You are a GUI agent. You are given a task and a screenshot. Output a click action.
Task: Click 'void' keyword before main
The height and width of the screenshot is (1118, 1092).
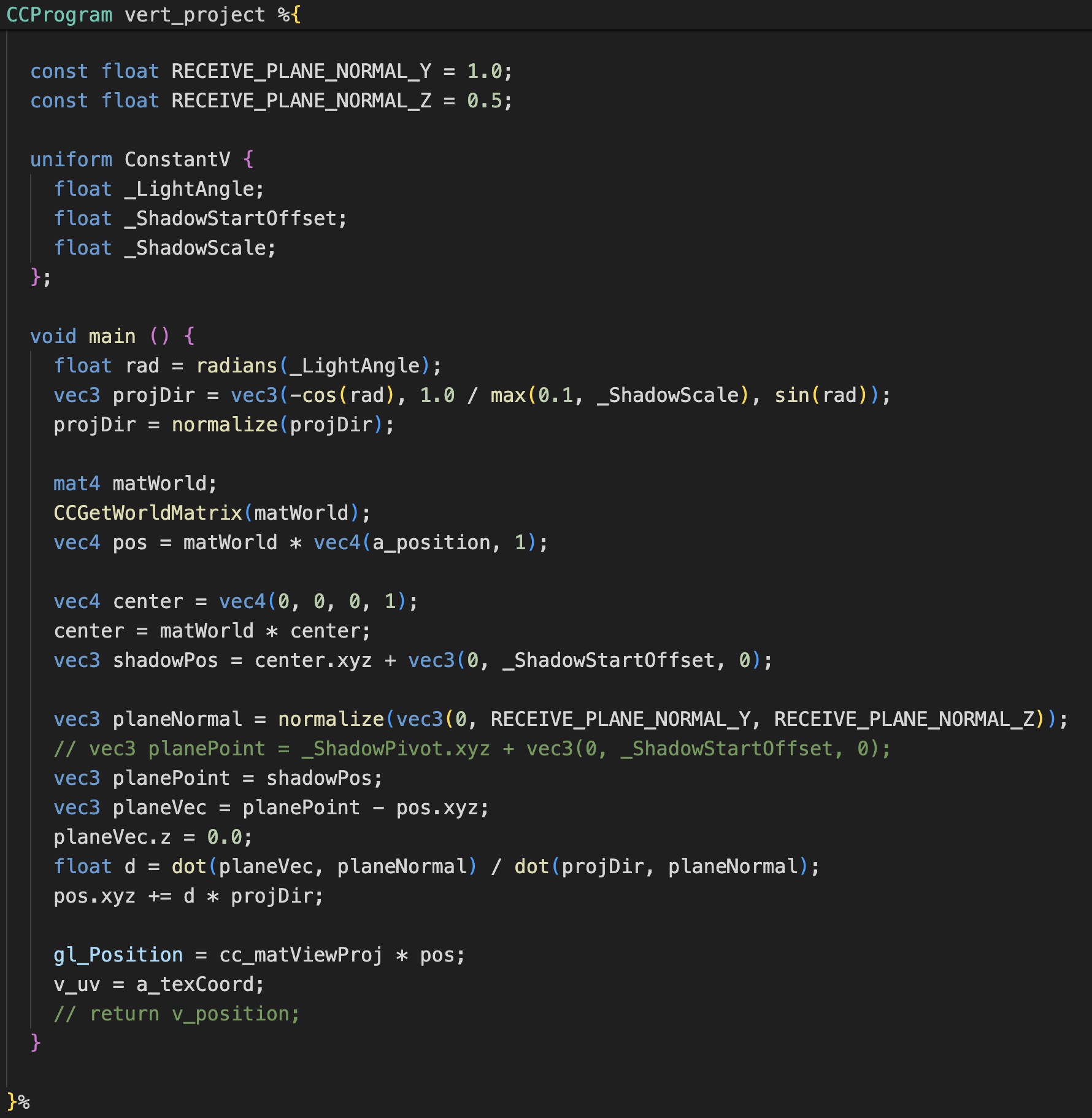click(x=53, y=336)
